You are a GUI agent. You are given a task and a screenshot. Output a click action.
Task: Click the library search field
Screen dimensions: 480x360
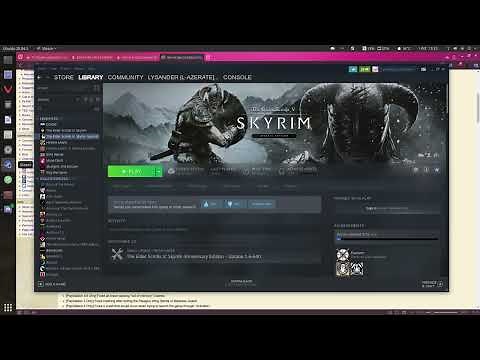coord(65,109)
